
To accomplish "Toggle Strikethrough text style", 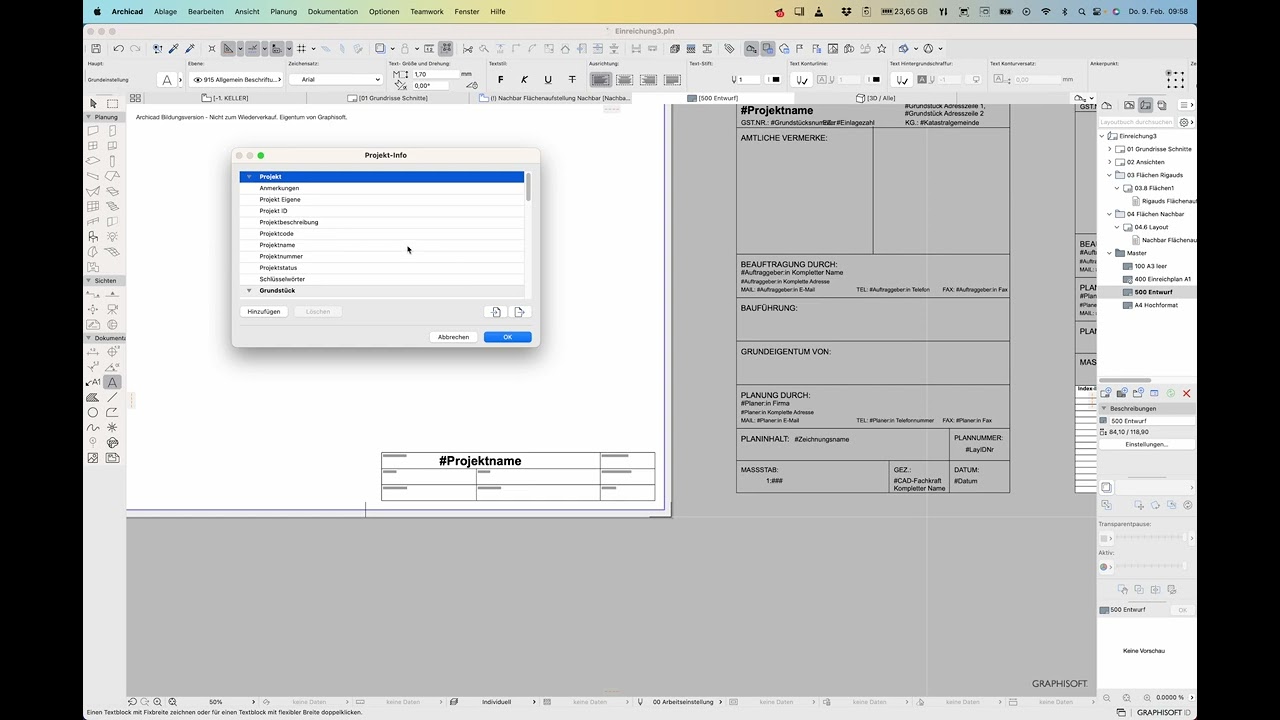I will click(572, 79).
